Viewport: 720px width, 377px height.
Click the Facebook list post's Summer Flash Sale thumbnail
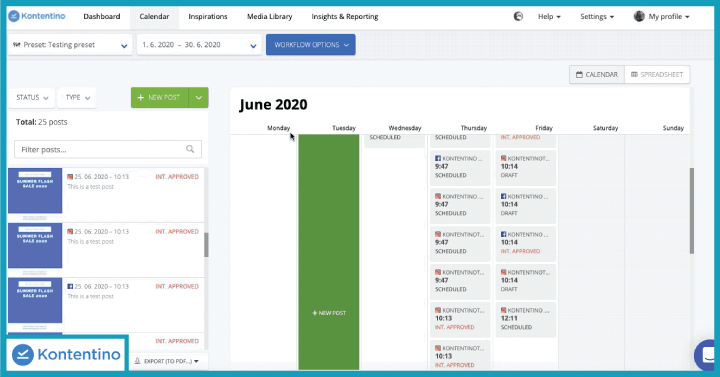pyautogui.click(x=35, y=300)
